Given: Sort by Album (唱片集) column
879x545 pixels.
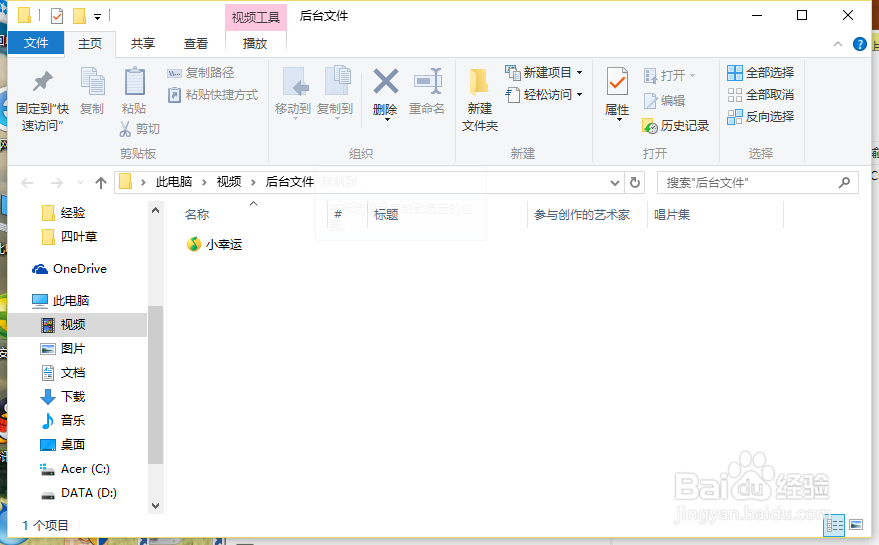Looking at the screenshot, I should click(x=672, y=215).
